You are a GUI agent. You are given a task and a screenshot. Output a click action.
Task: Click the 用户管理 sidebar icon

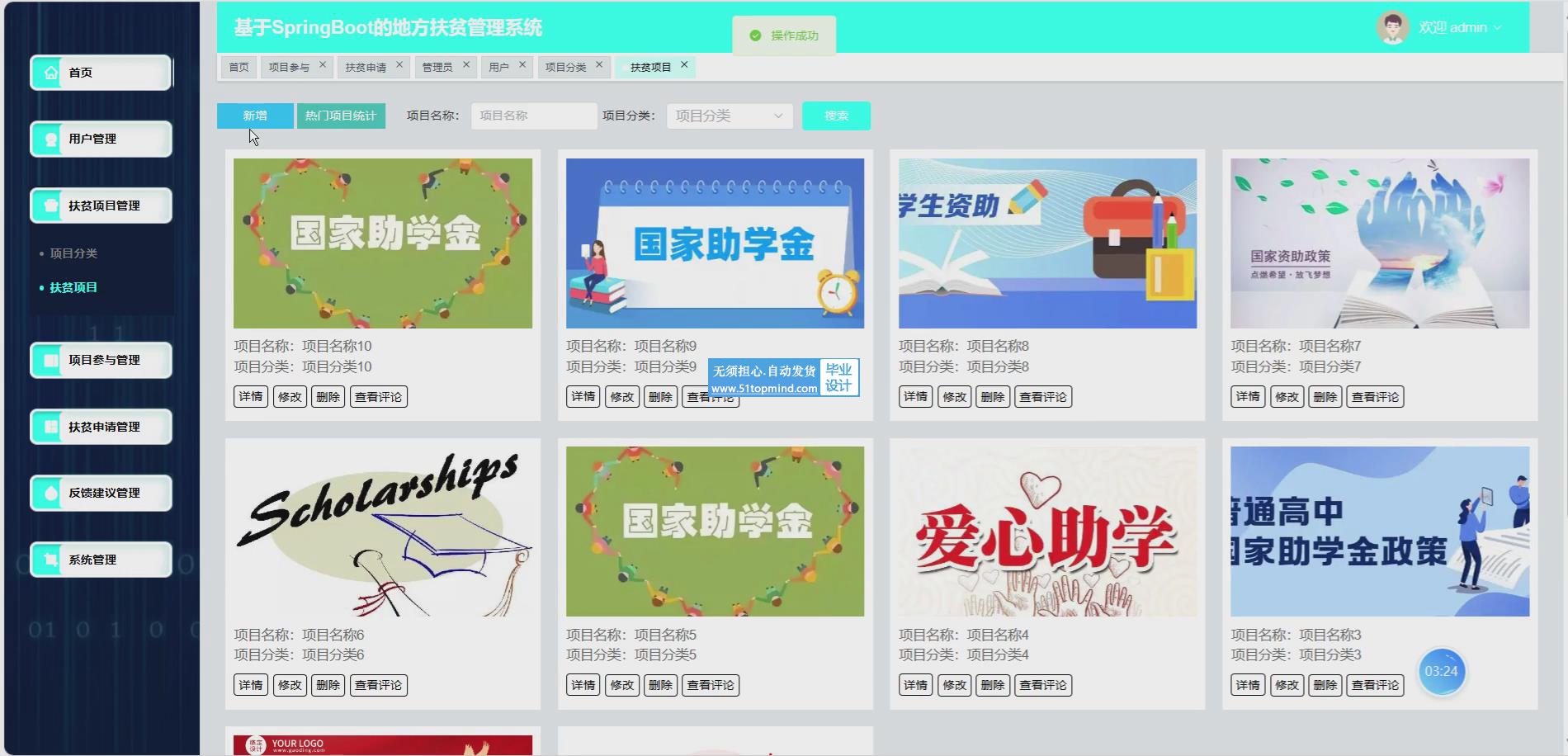tap(51, 139)
